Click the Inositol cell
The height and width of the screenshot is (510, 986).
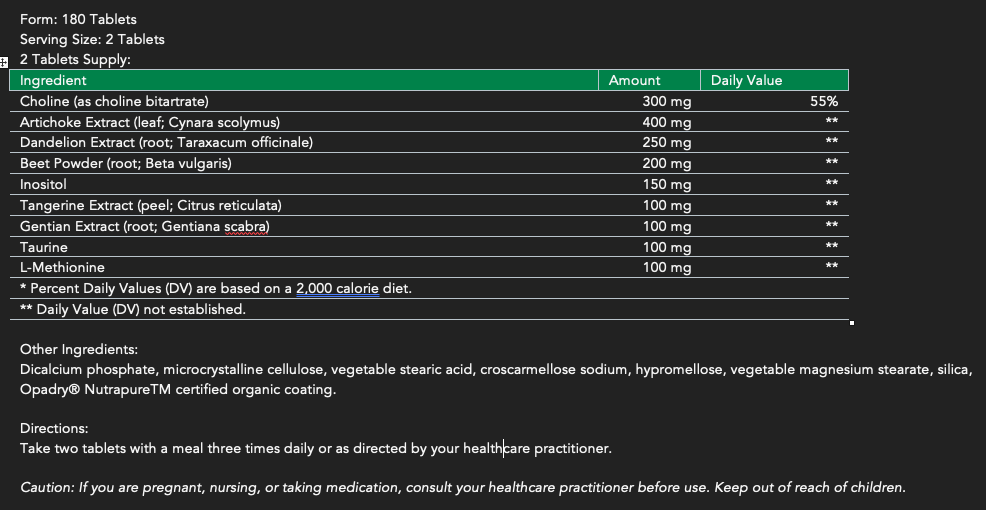click(44, 185)
